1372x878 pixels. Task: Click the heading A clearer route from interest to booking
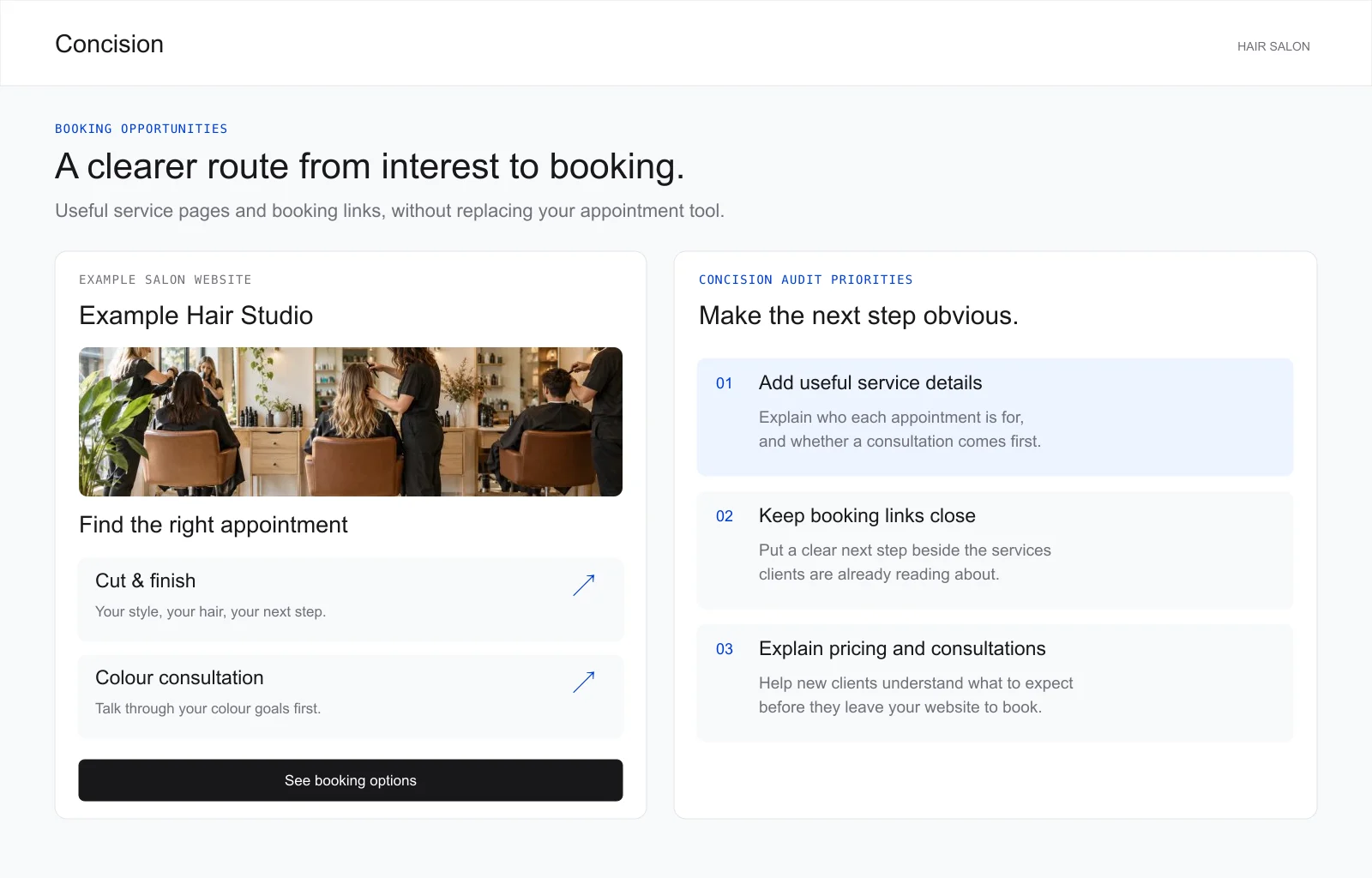(x=370, y=166)
